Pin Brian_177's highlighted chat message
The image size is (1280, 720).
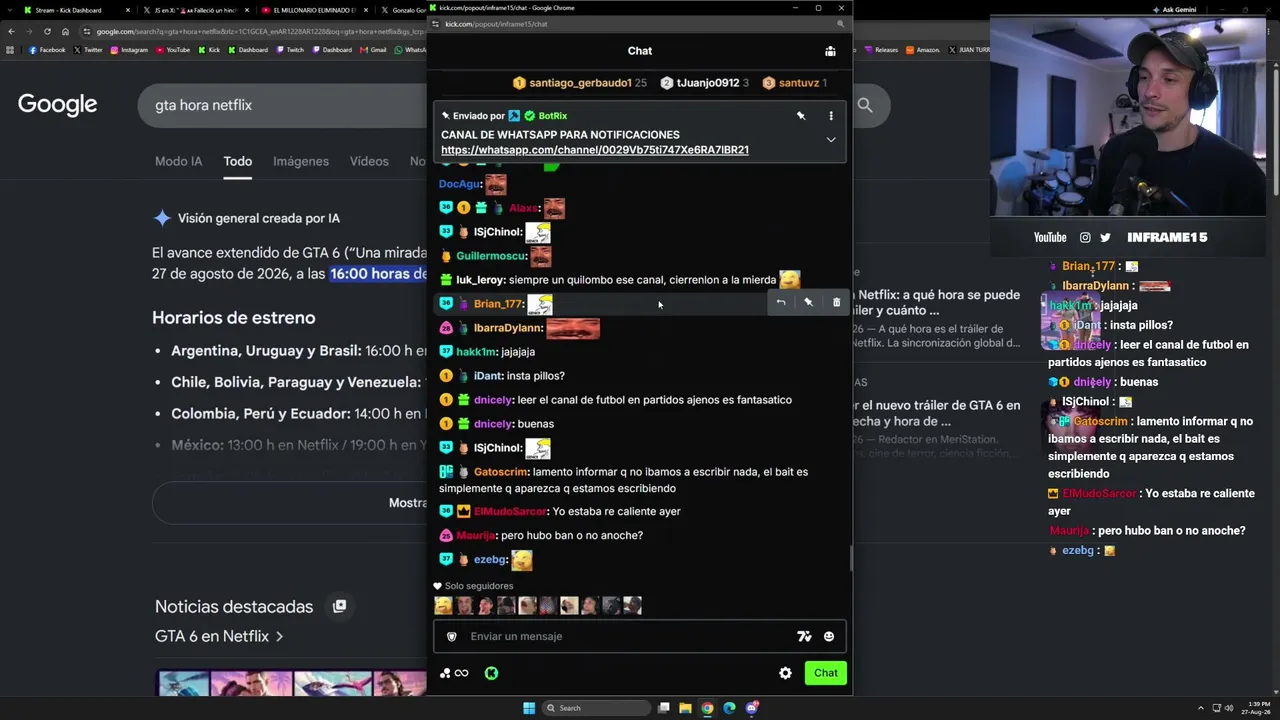click(808, 302)
